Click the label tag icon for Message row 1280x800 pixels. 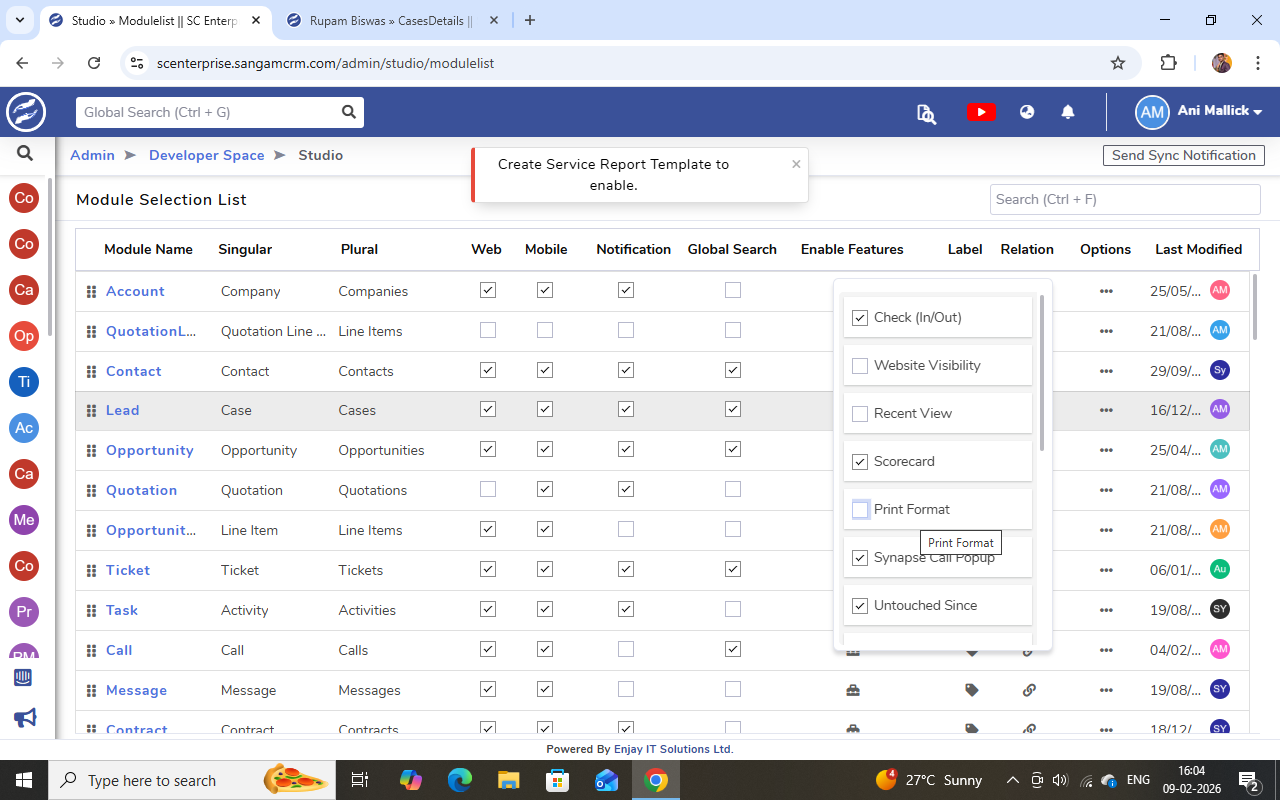pyautogui.click(x=971, y=690)
